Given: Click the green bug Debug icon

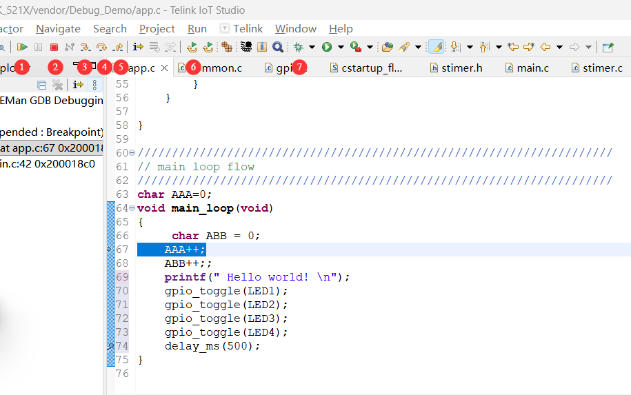Looking at the screenshot, I should 299,47.
